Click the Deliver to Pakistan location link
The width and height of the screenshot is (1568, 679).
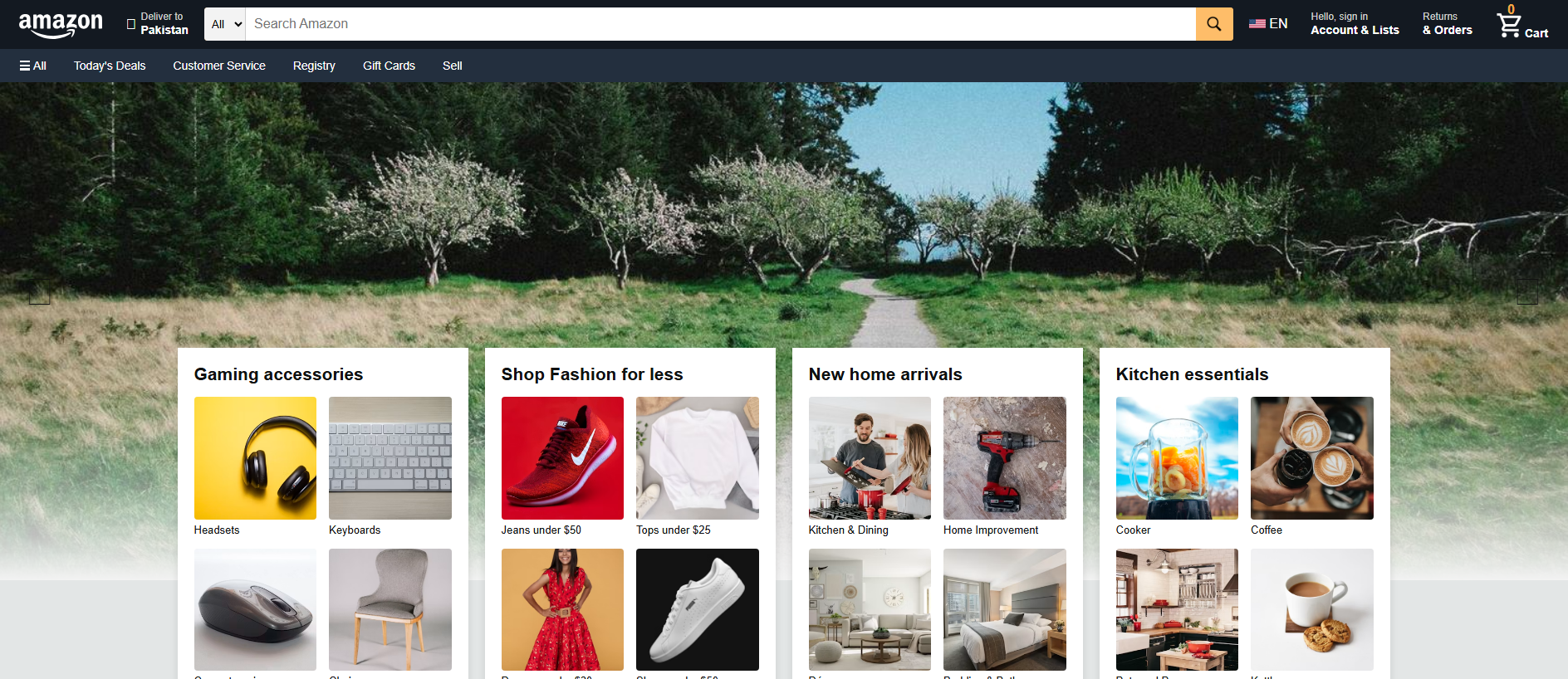coord(158,24)
